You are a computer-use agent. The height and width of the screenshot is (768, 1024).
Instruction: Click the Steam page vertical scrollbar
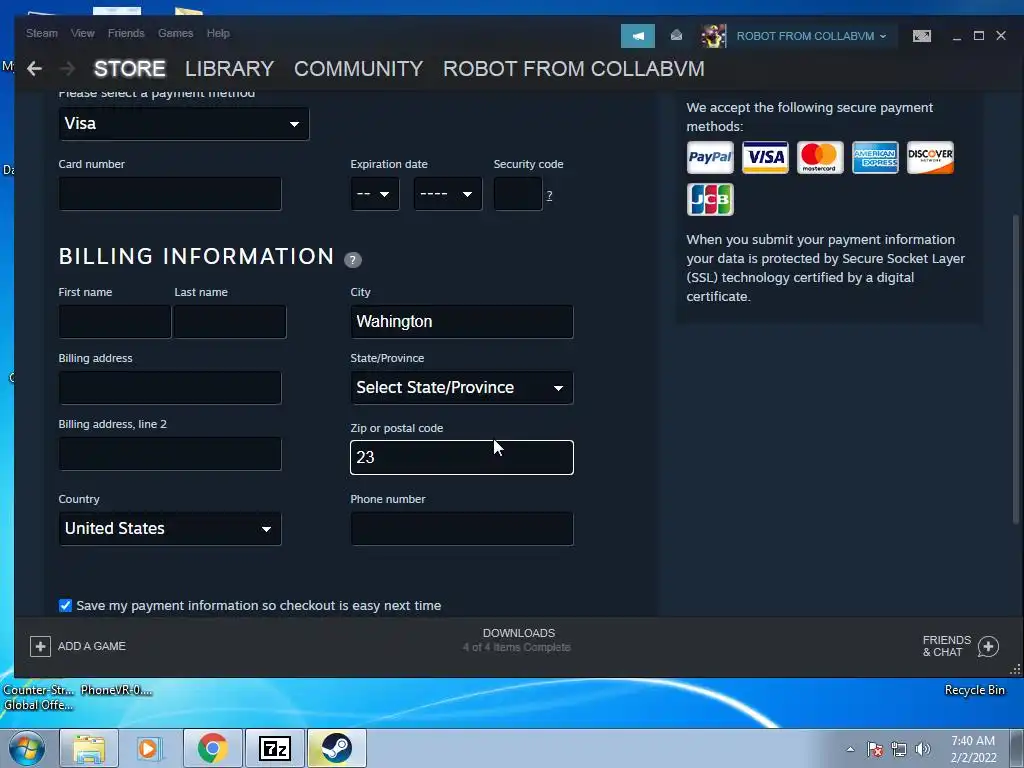[x=1016, y=369]
